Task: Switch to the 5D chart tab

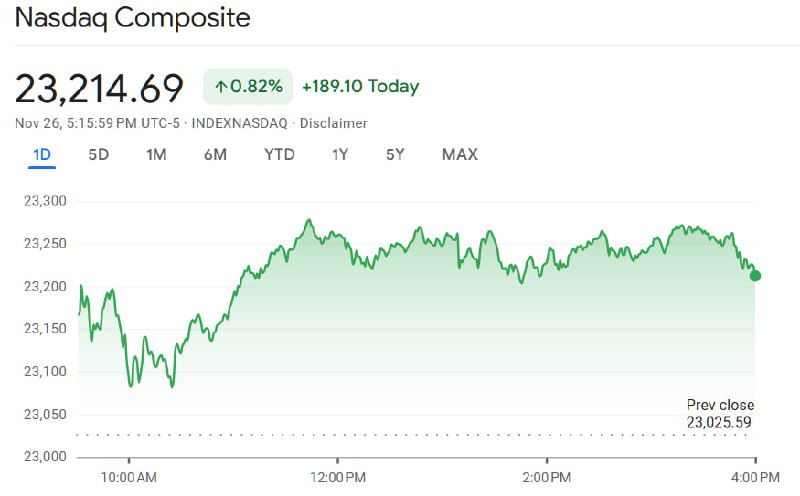Action: click(x=99, y=155)
